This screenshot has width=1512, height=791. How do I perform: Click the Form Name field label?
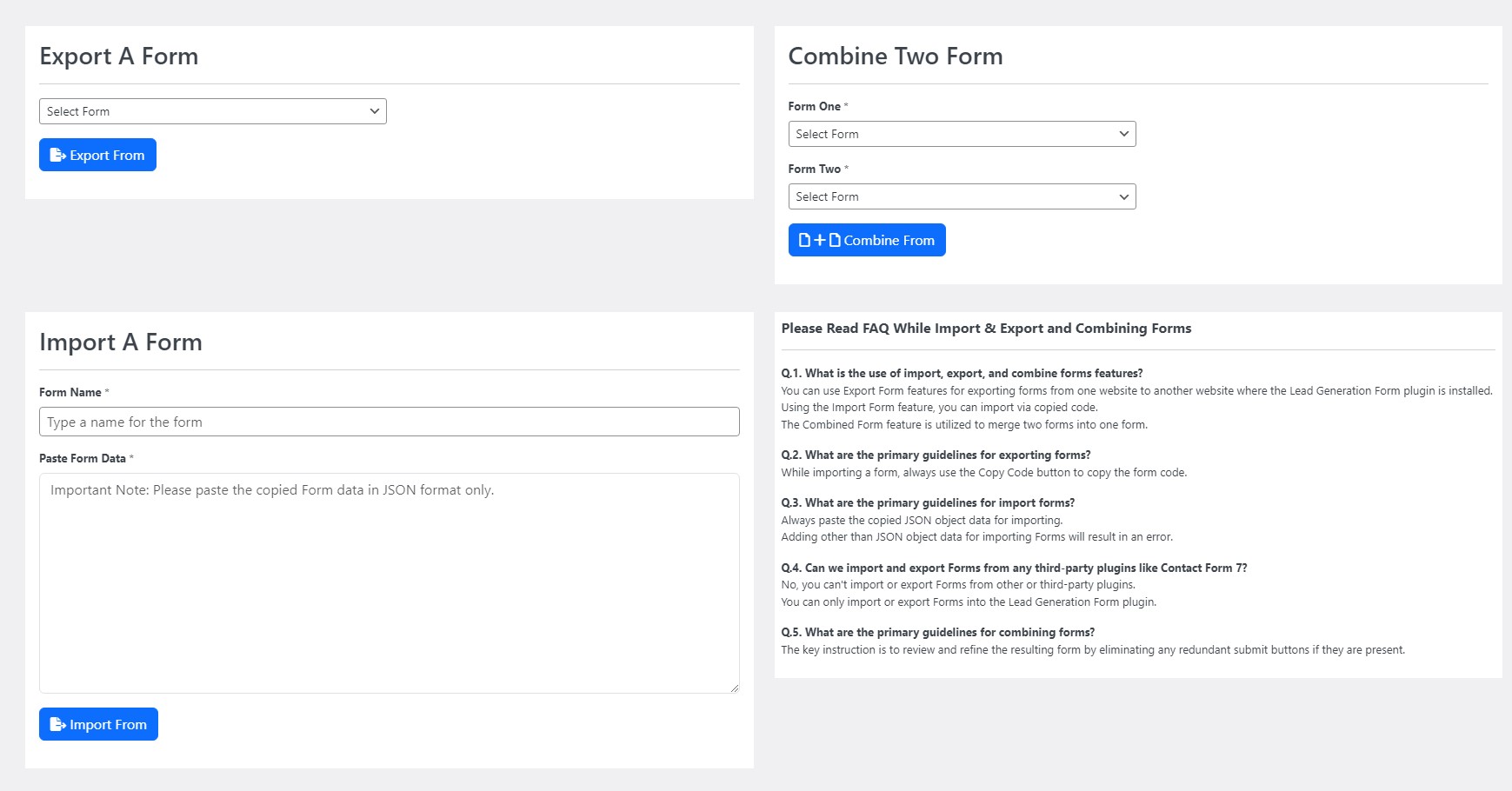pos(70,392)
